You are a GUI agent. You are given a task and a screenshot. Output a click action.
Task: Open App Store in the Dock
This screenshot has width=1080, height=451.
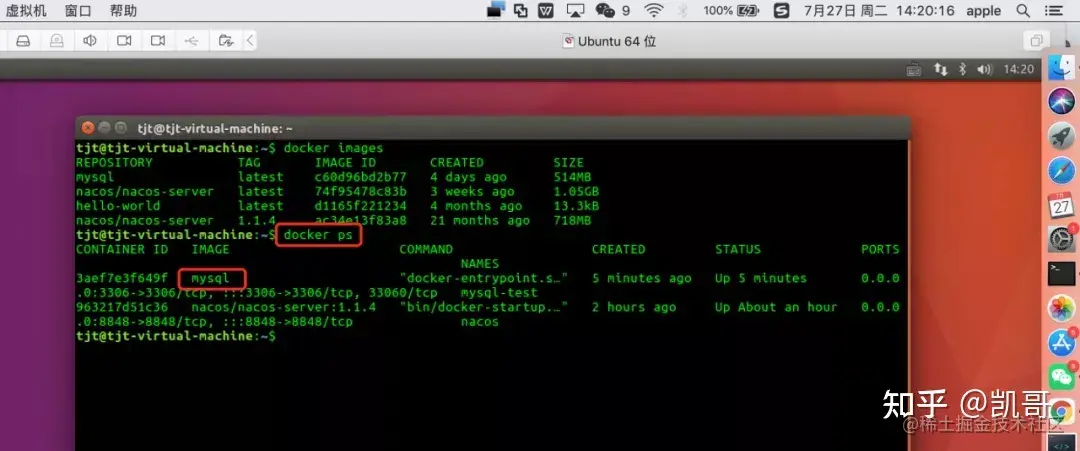tap(1061, 342)
